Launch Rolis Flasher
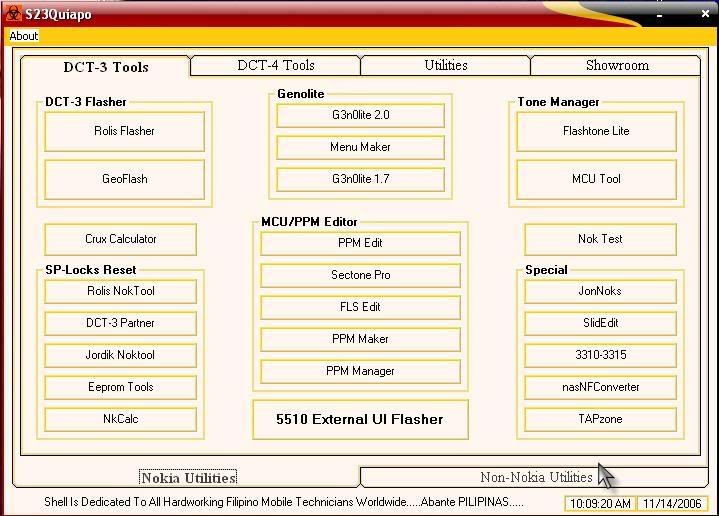719x516 pixels. pyautogui.click(x=124, y=131)
